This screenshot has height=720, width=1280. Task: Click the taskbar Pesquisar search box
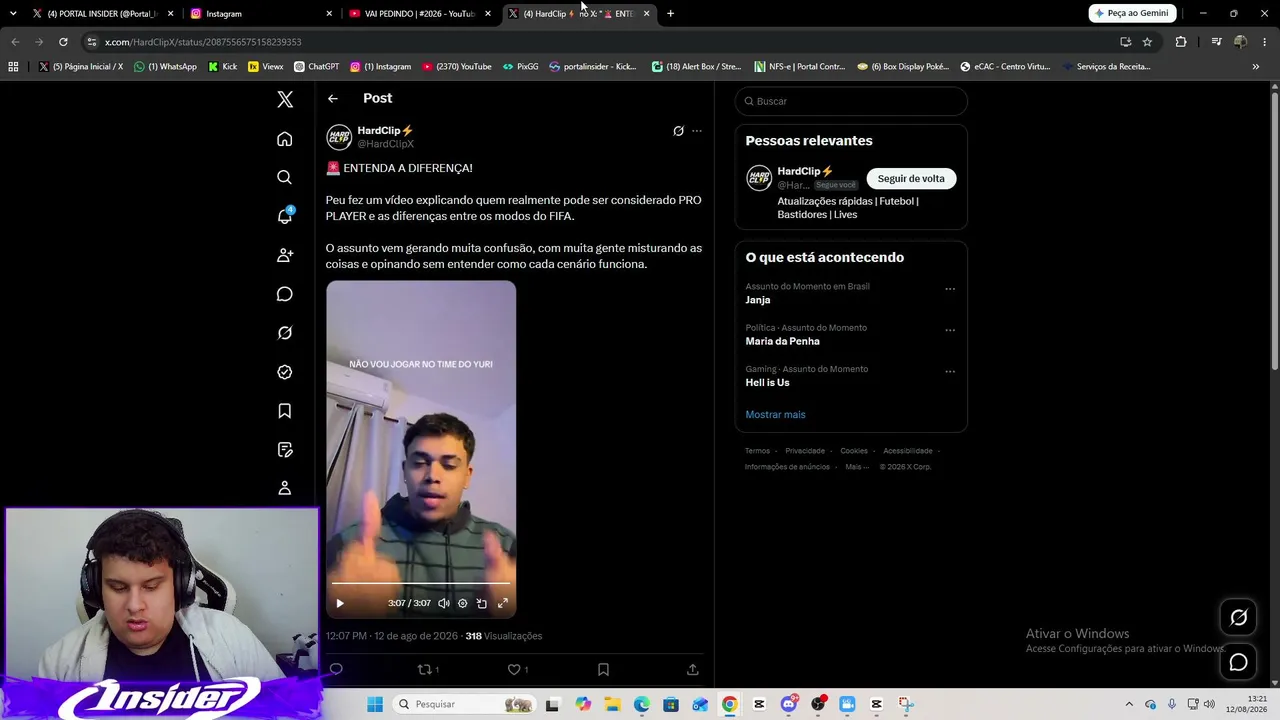tap(464, 704)
